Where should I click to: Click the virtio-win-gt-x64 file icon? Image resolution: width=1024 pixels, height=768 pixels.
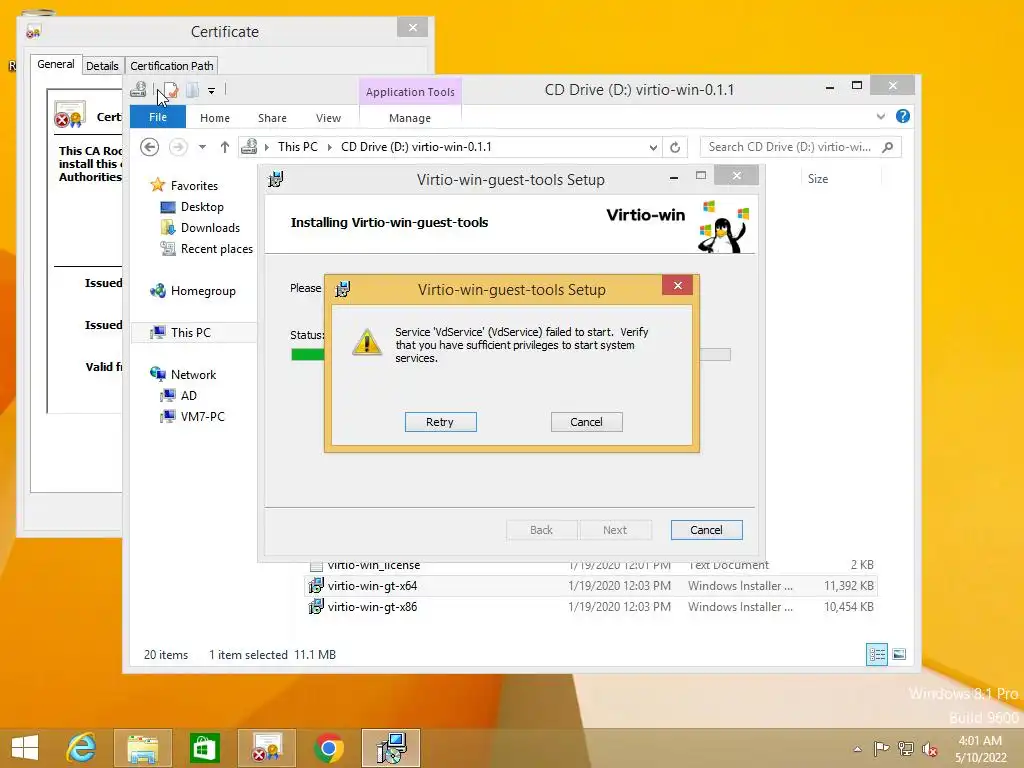(x=316, y=586)
